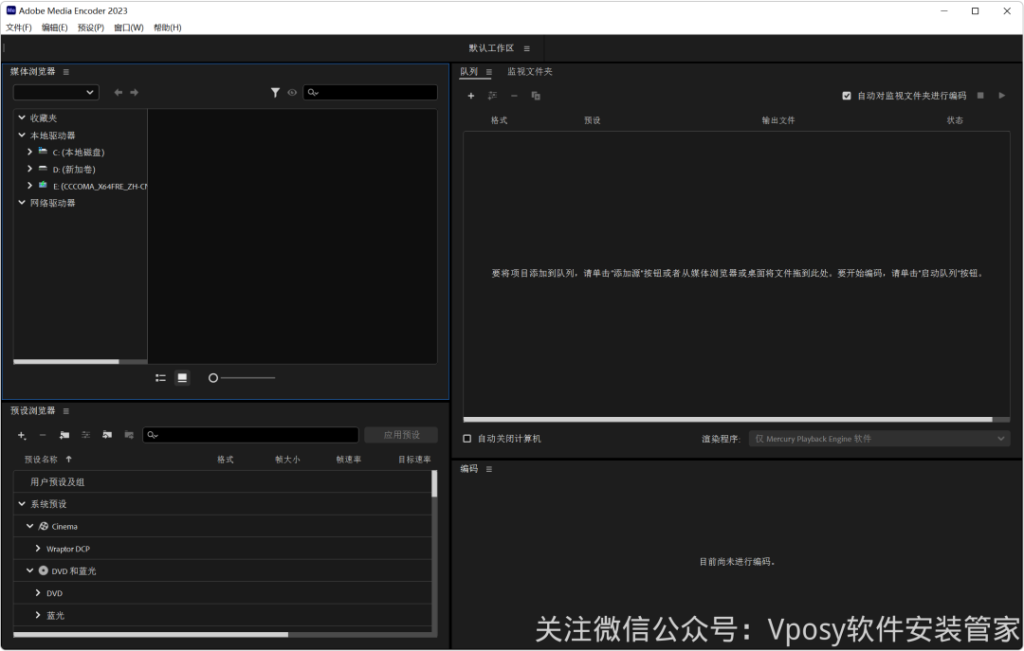Select the 用户预设及组 row
The image size is (1024, 651).
tap(222, 482)
